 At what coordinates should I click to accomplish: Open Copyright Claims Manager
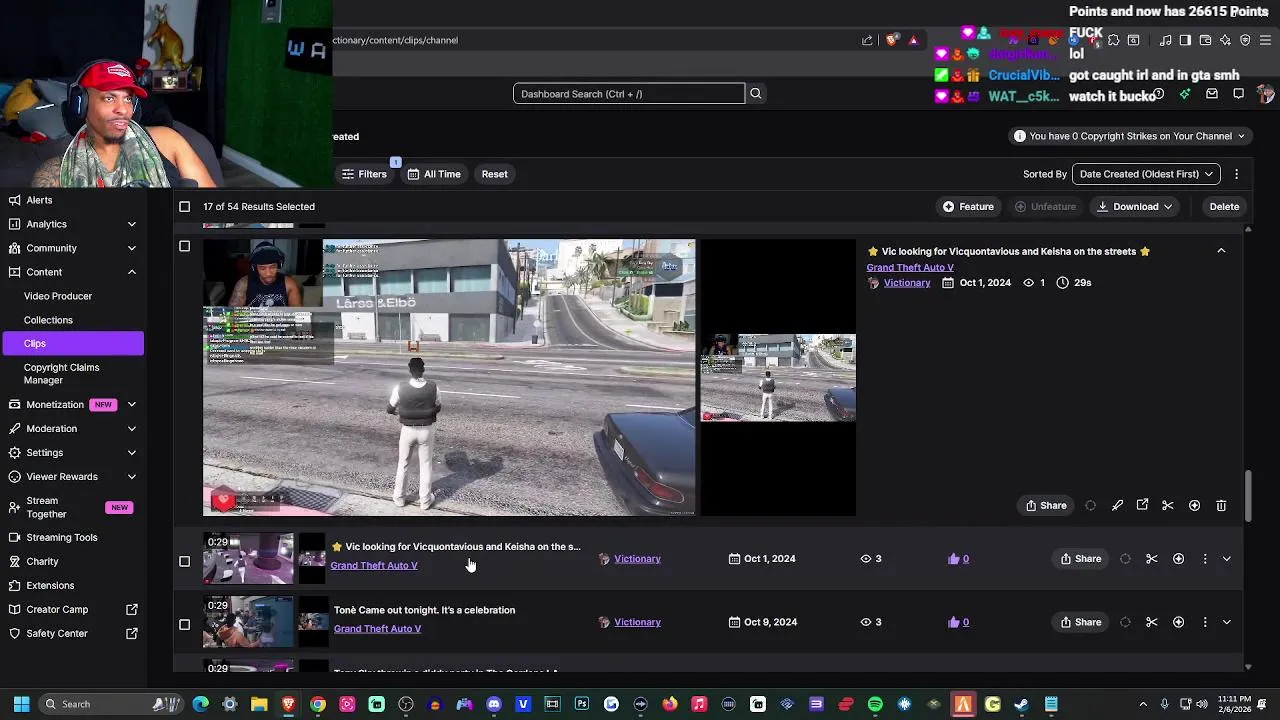tap(61, 374)
